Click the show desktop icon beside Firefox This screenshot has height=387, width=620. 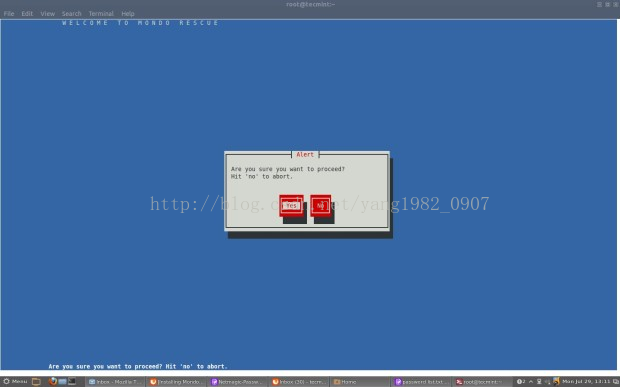62,381
